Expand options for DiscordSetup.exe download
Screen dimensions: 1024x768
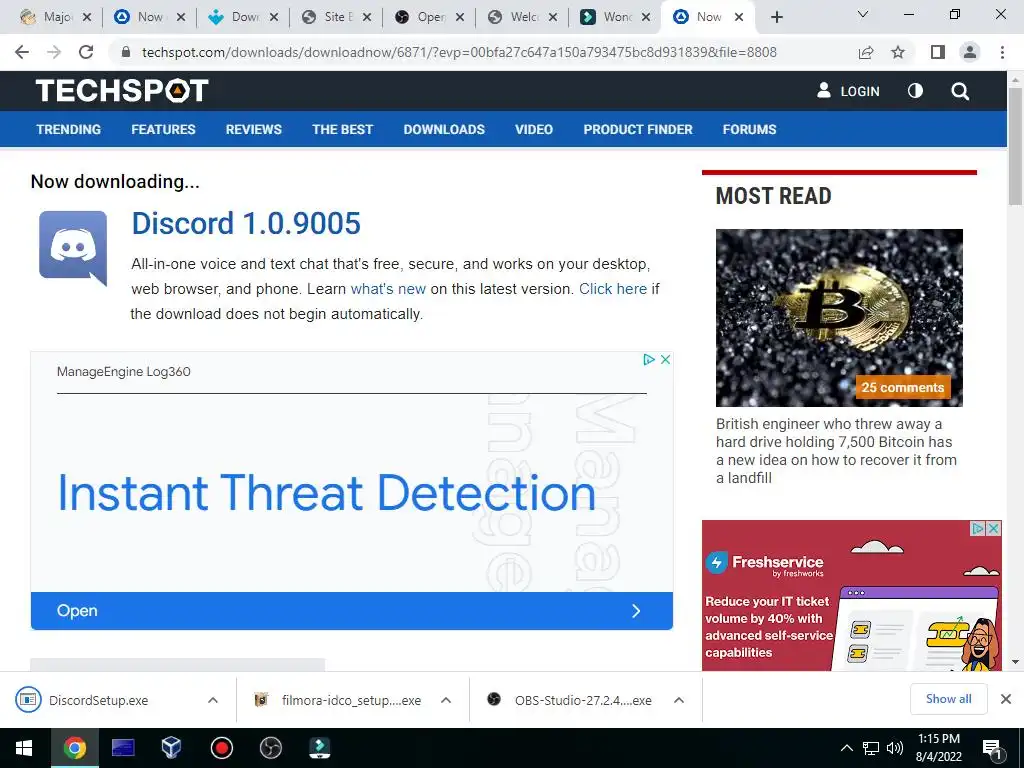point(213,700)
